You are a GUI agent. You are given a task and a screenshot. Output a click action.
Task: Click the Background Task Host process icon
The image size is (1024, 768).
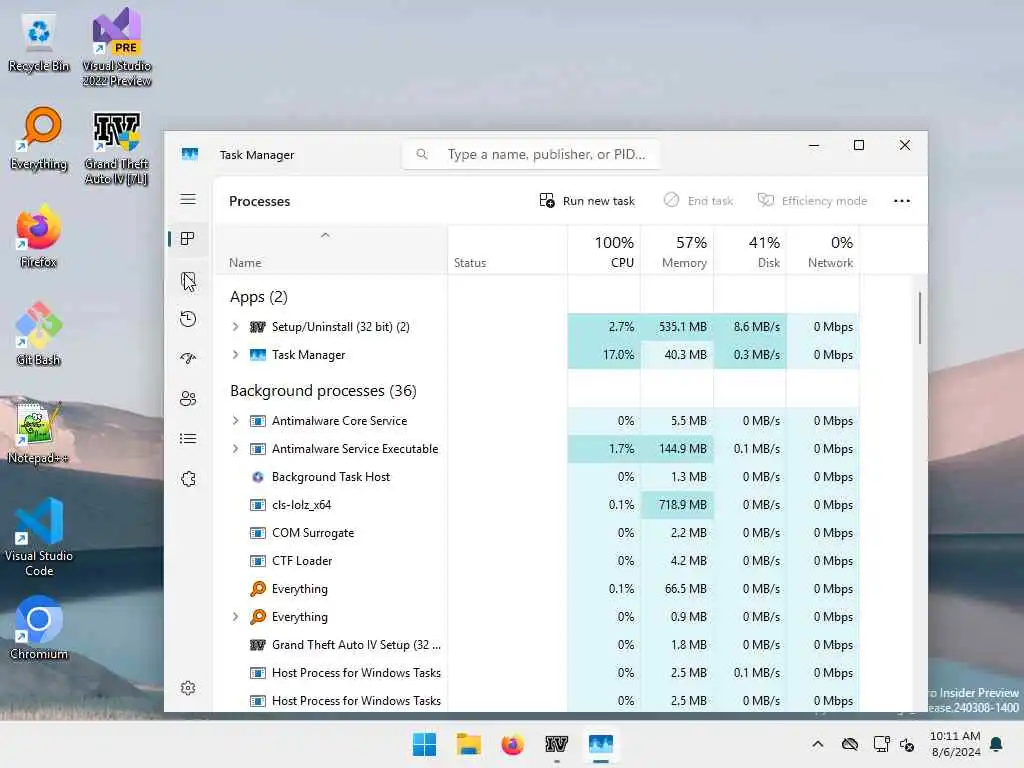click(258, 477)
